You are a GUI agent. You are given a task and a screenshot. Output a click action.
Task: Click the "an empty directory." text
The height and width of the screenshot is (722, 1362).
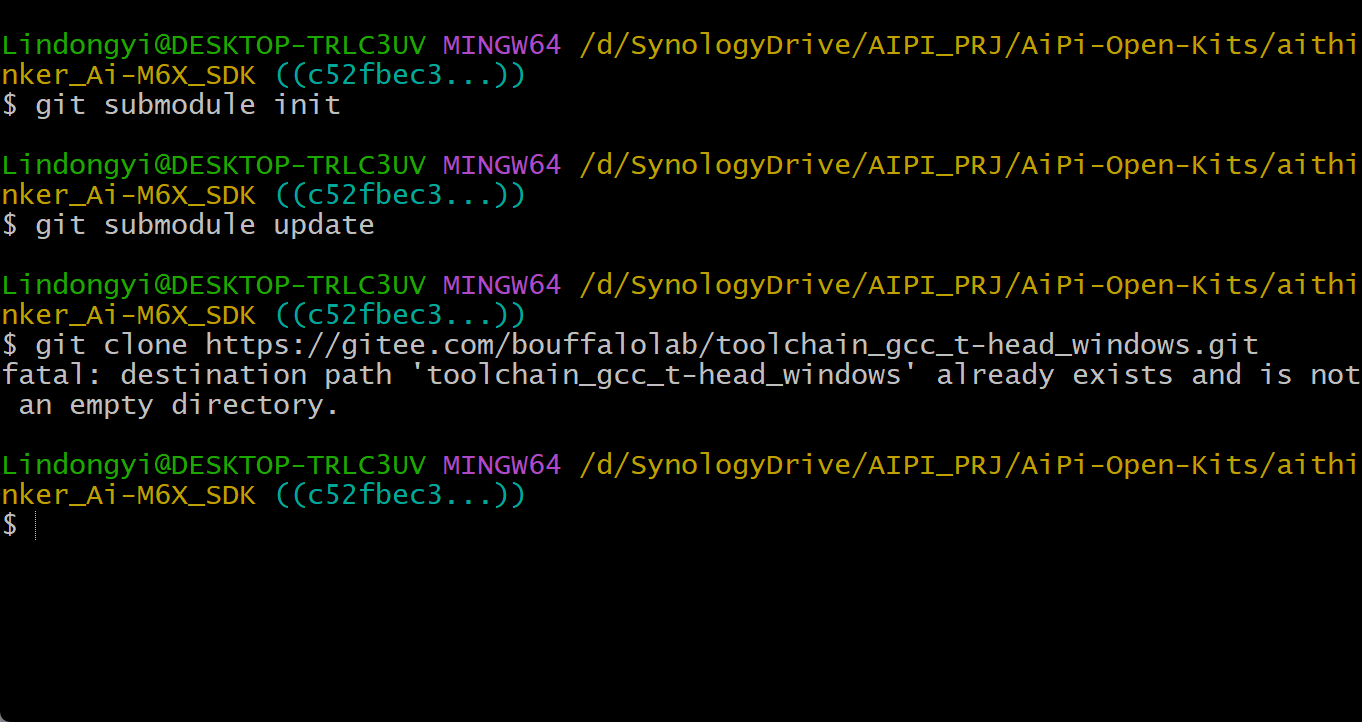[180, 405]
